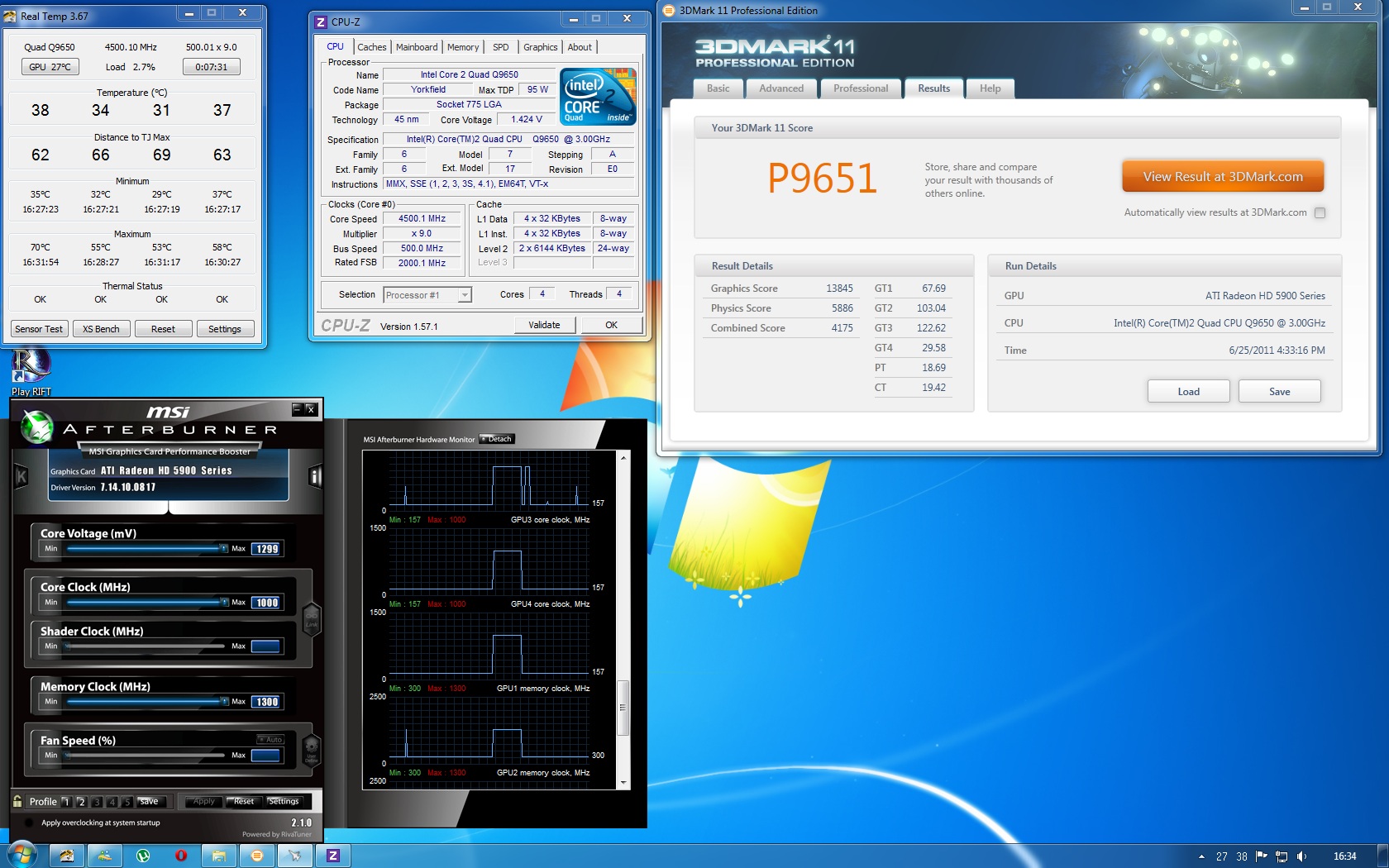The width and height of the screenshot is (1389, 868).
Task: Open Real Temp Settings button
Action: click(225, 329)
